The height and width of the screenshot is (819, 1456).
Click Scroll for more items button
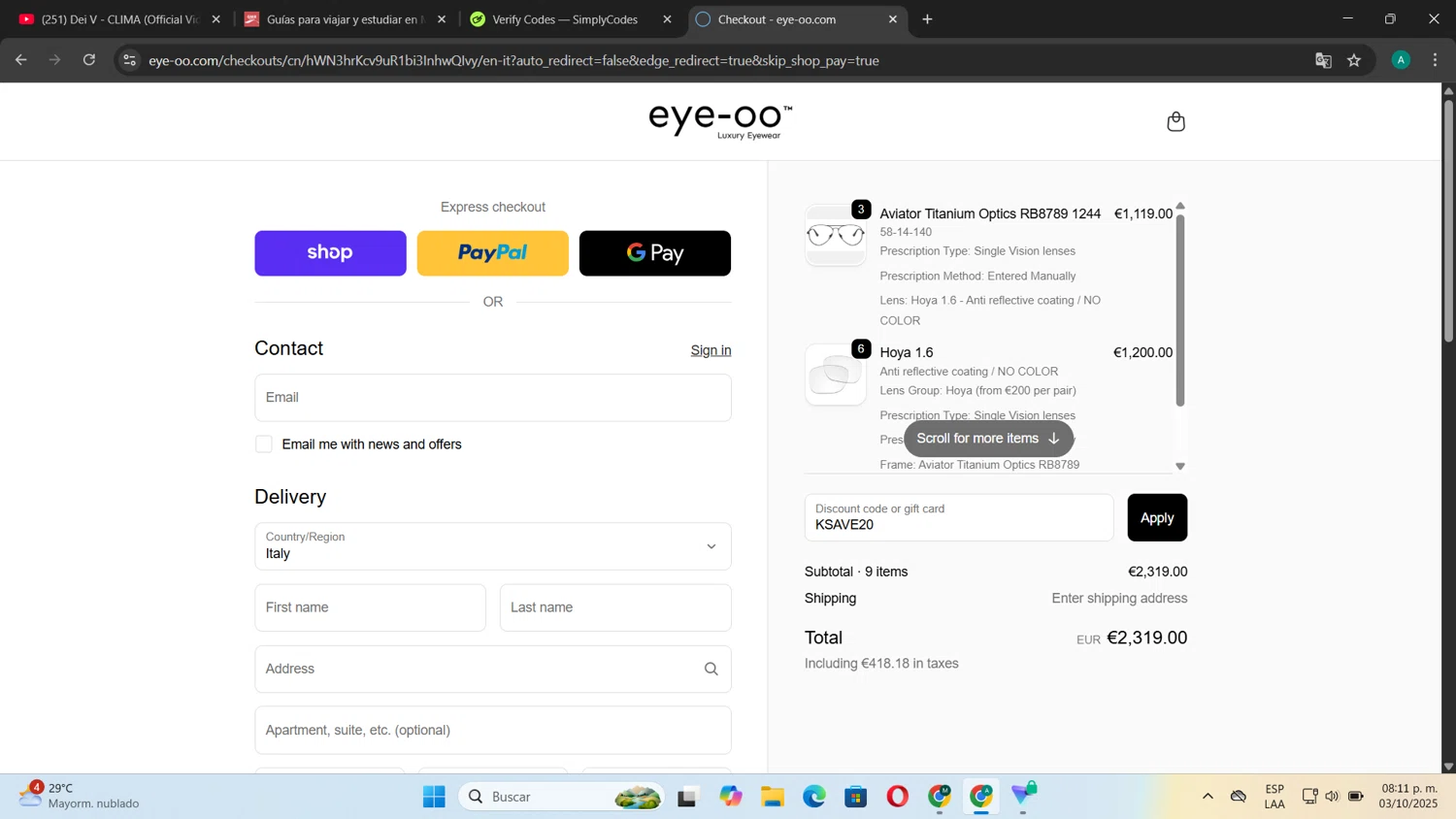point(988,439)
